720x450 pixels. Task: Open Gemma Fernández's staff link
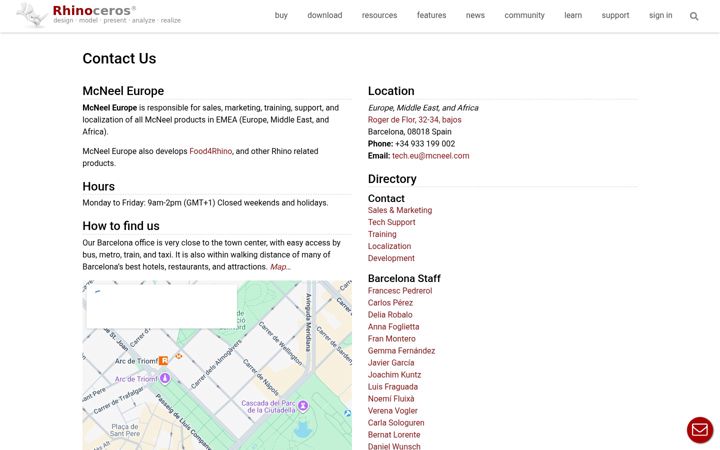(x=401, y=350)
